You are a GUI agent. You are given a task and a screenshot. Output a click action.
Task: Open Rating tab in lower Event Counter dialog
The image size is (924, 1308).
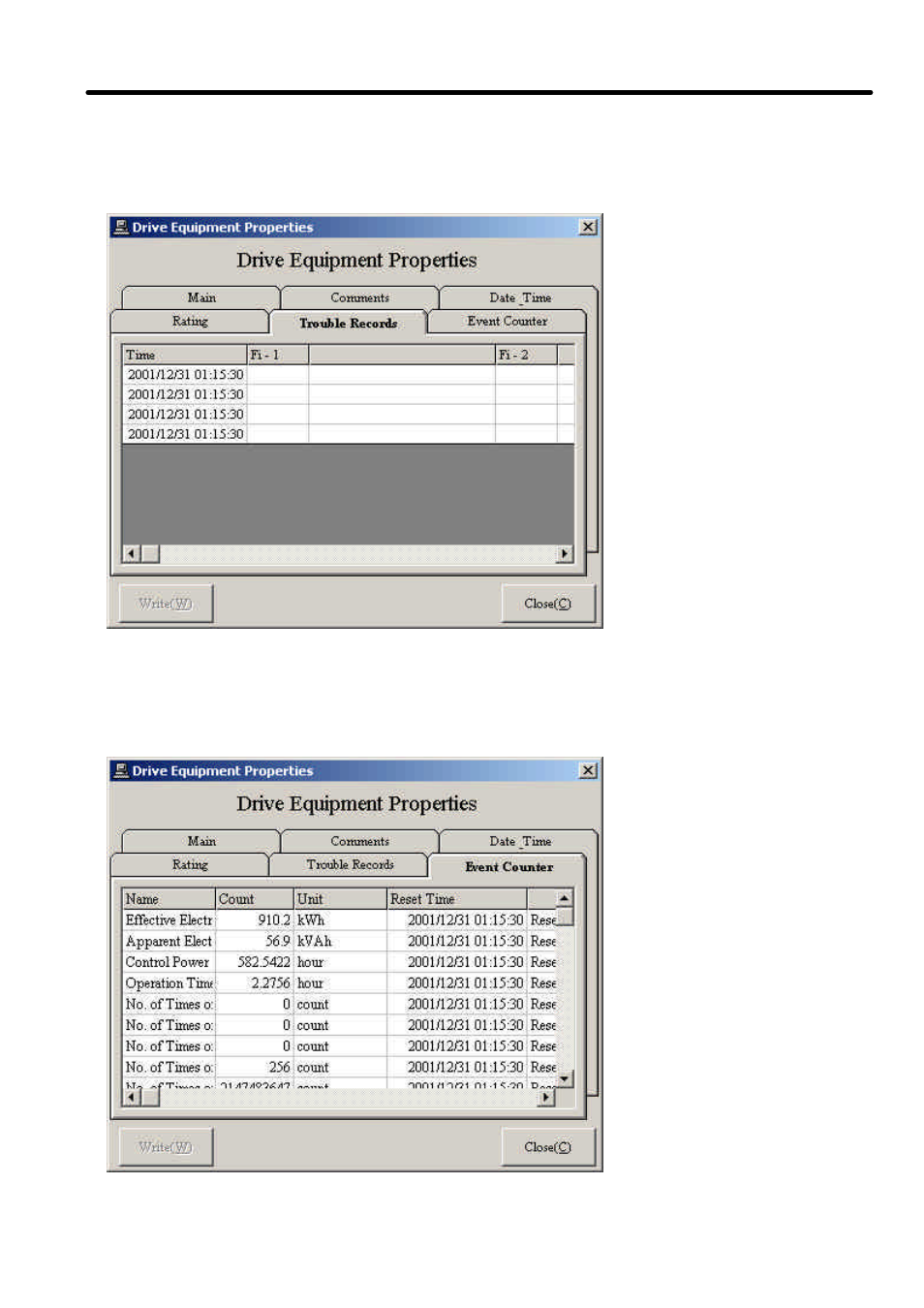(190, 865)
